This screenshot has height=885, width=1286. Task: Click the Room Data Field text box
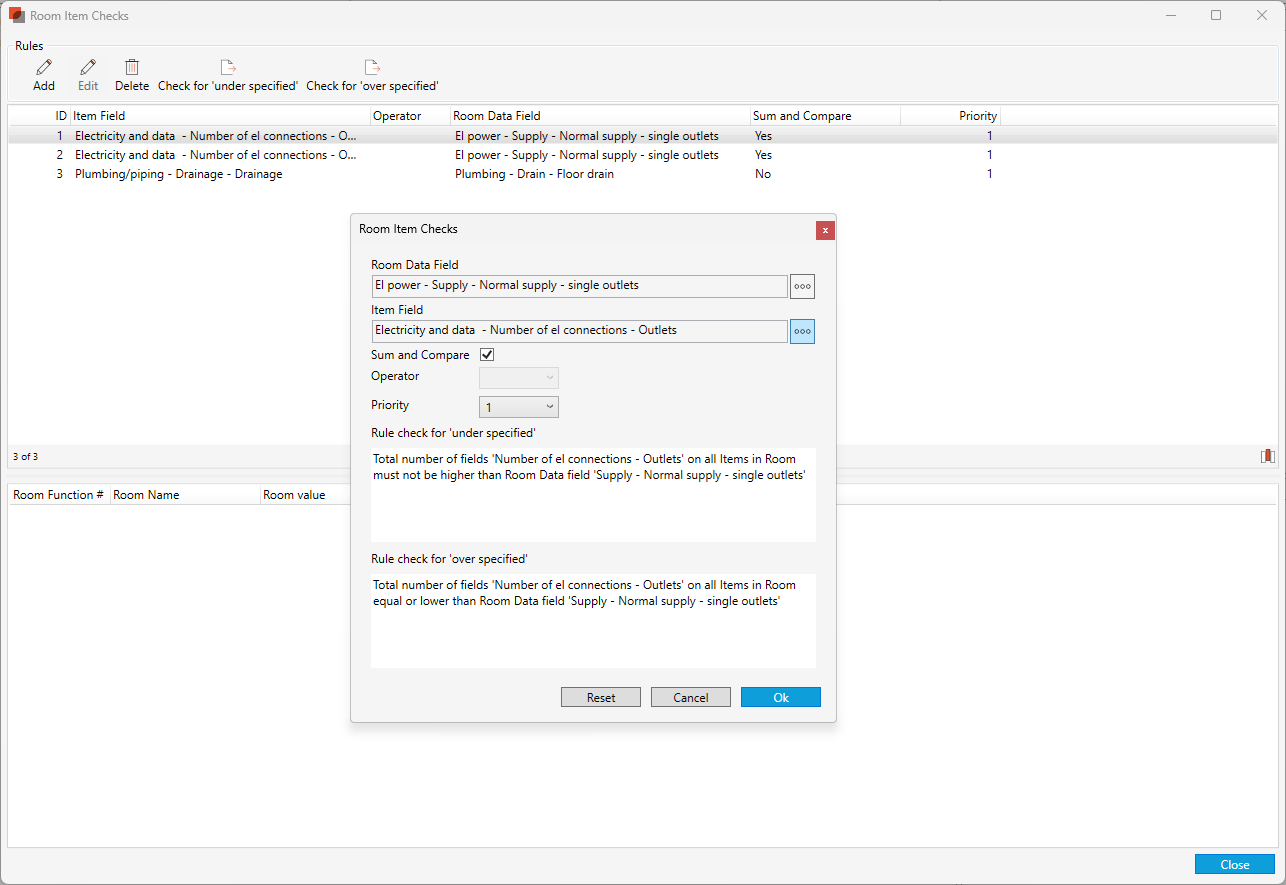click(579, 286)
